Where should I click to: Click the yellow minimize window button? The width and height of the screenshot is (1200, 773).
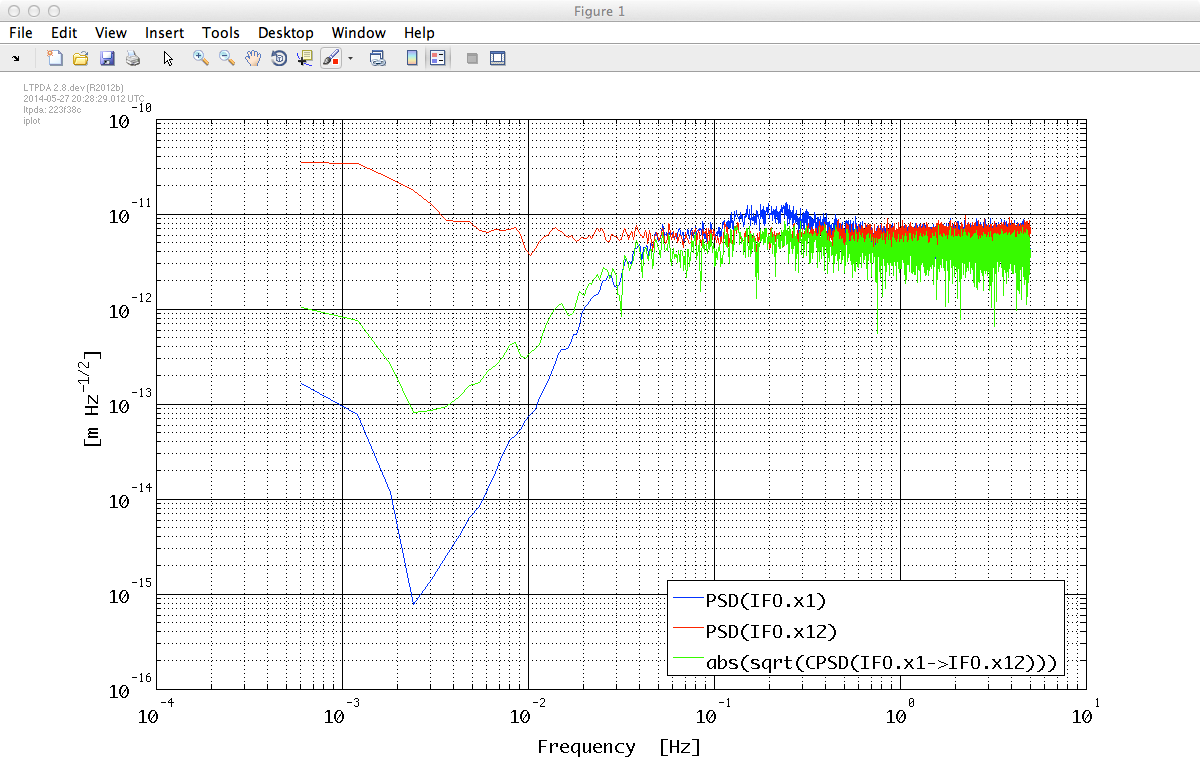point(32,9)
